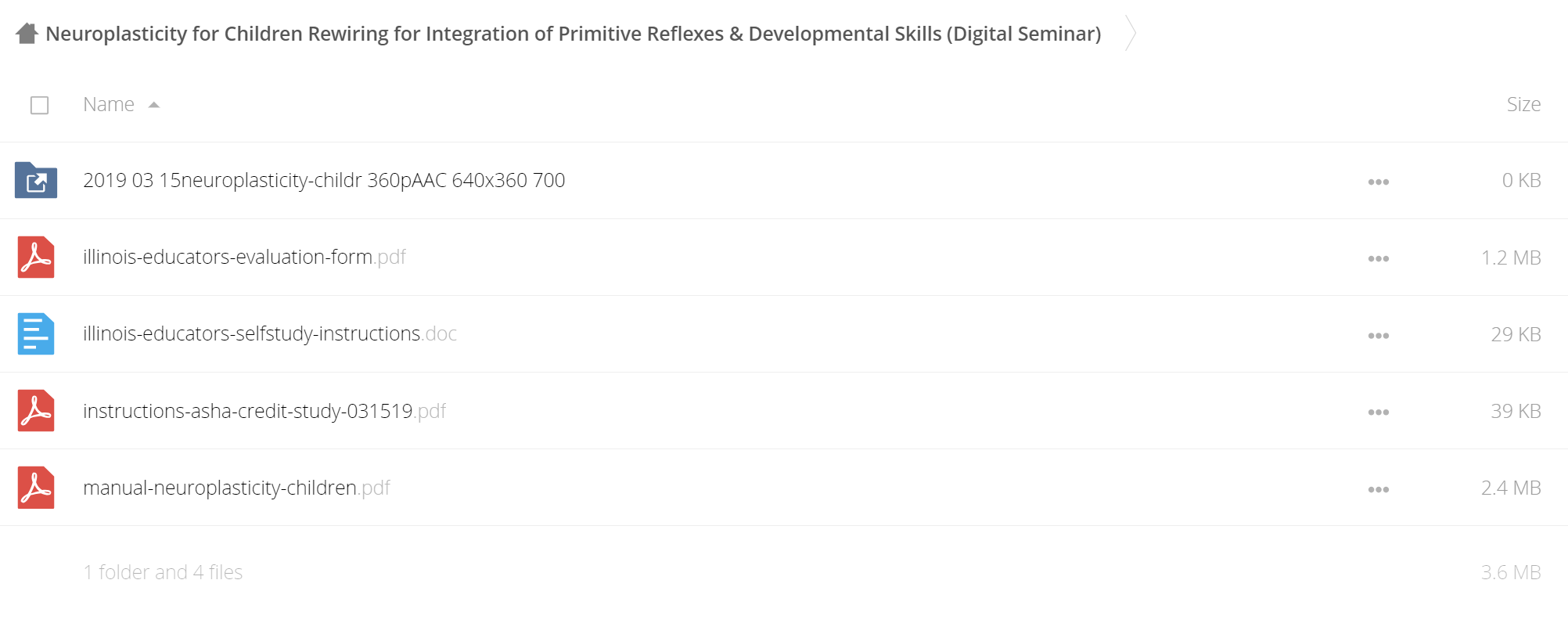Open more actions for instructions-asha-credit-study-031519.pdf
This screenshot has height=634, width=1568.
coord(1379,412)
